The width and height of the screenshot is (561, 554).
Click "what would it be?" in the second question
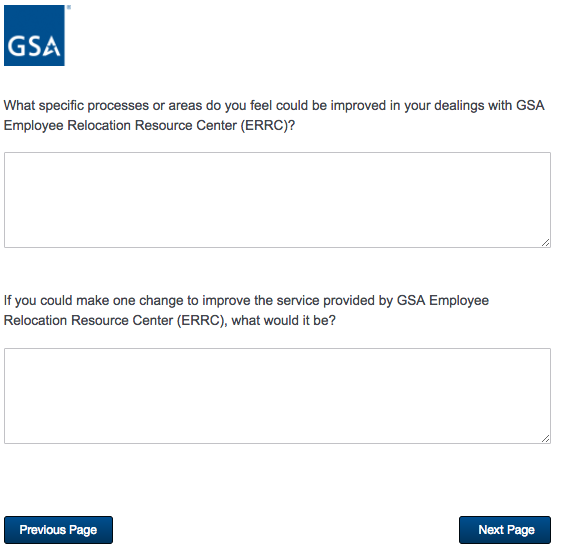click(283, 320)
